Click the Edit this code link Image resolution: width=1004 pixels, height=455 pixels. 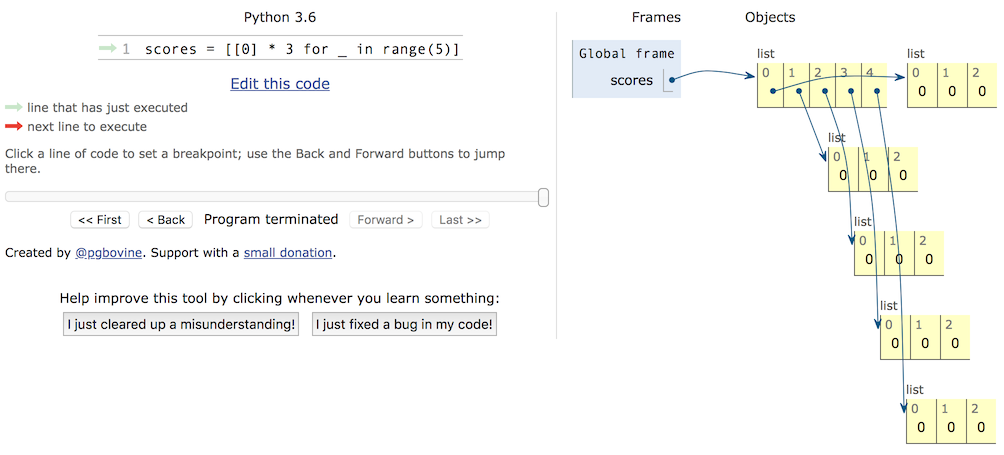tap(280, 84)
